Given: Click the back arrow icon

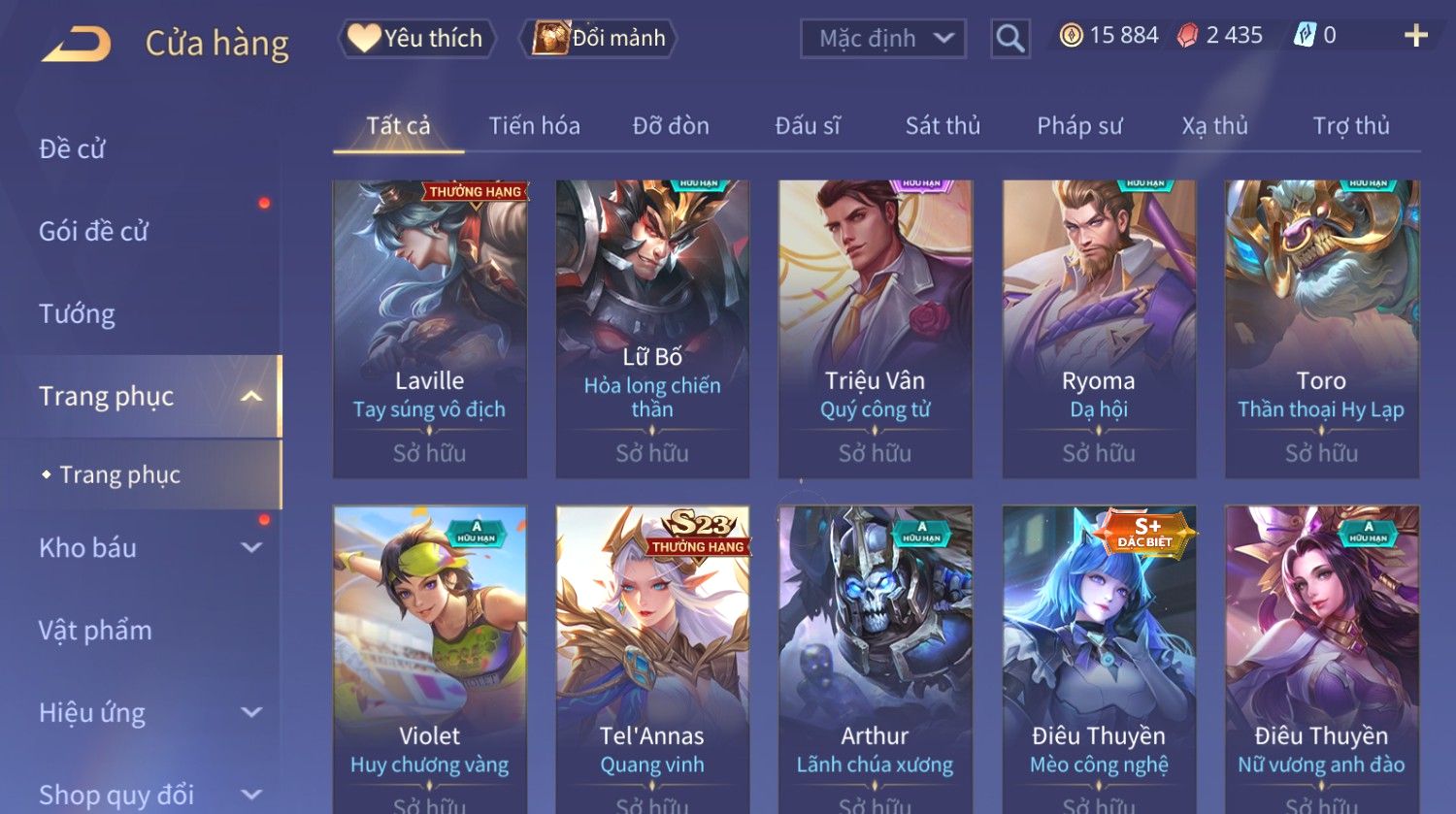Looking at the screenshot, I should click(77, 44).
